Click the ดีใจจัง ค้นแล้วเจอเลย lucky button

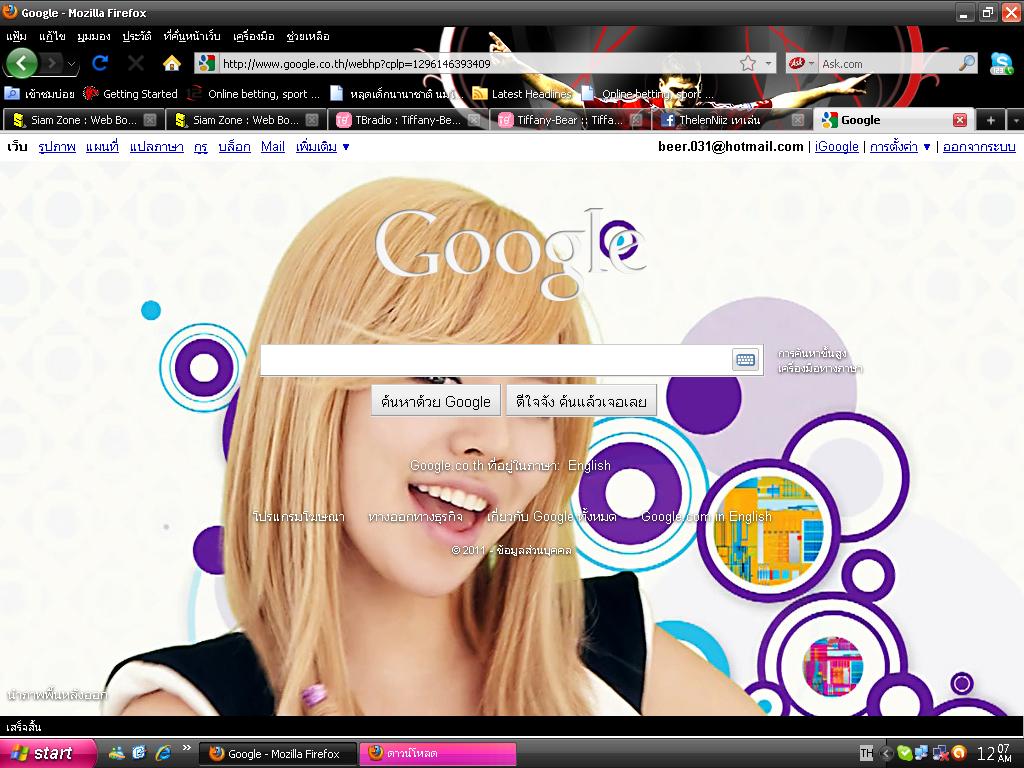click(x=581, y=401)
